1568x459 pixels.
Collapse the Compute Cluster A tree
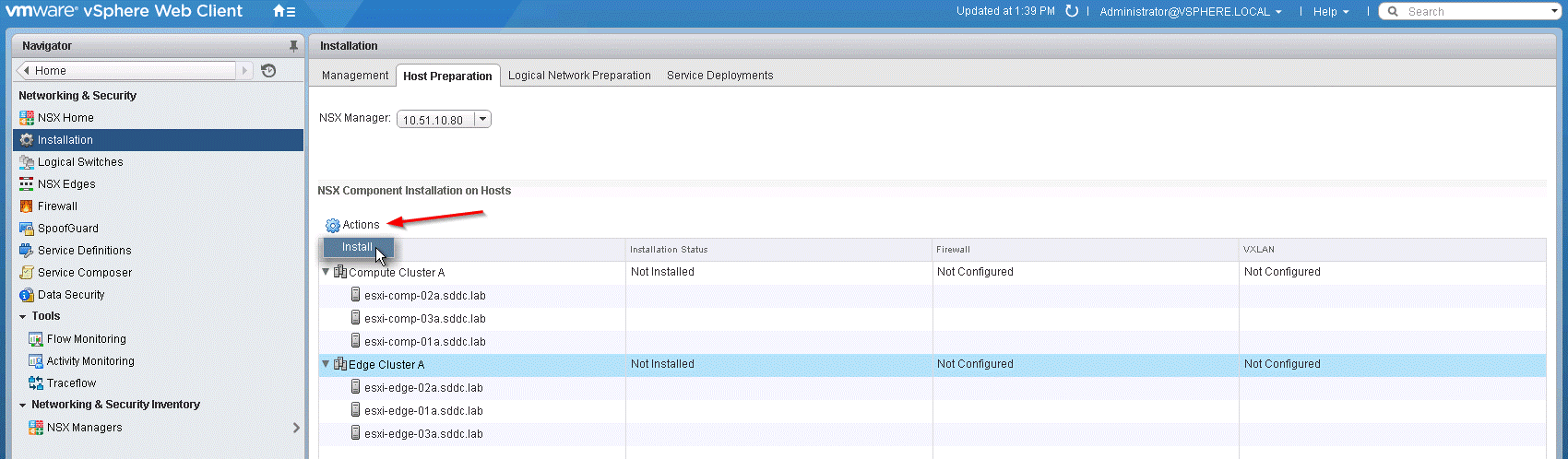(326, 272)
